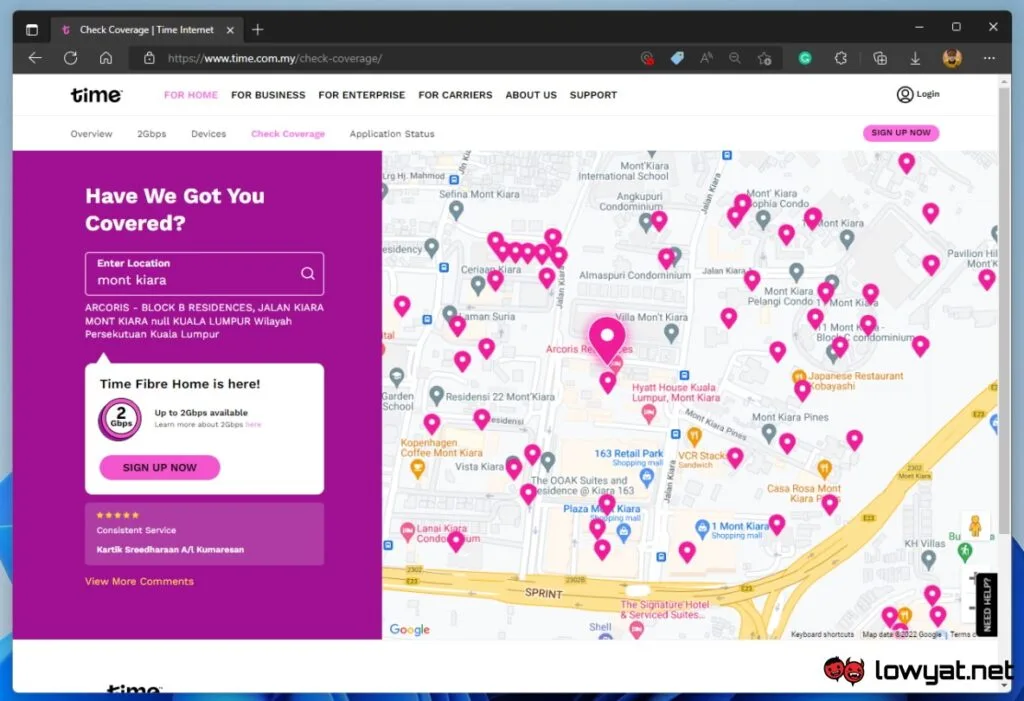Click the Hyatt House hotel marker
This screenshot has height=701, width=1024.
[x=648, y=414]
